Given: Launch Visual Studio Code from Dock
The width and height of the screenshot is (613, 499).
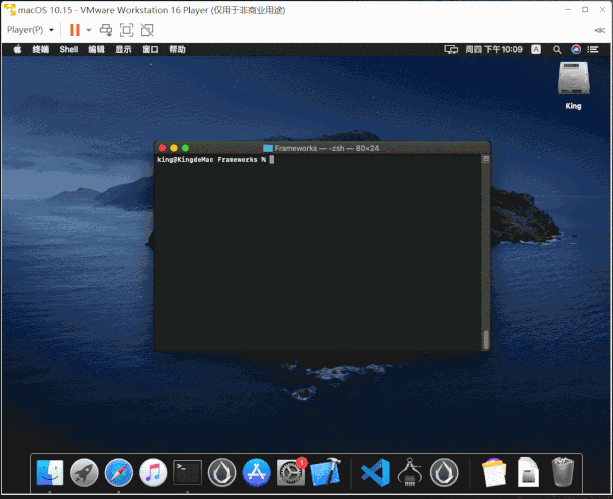Looking at the screenshot, I should [x=375, y=472].
